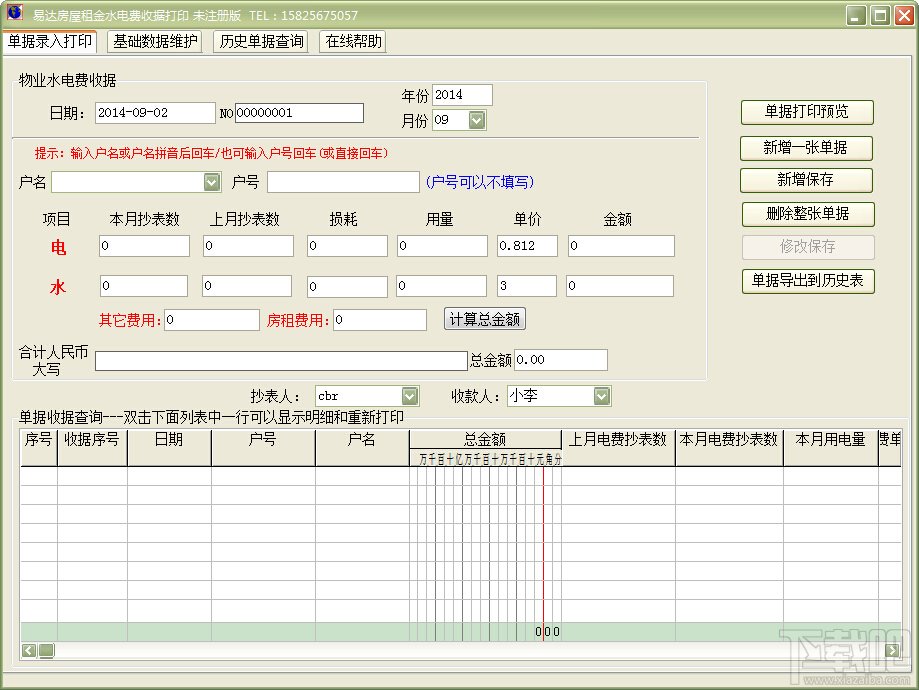Open the 抄表人 dropdown arrow

(x=410, y=396)
